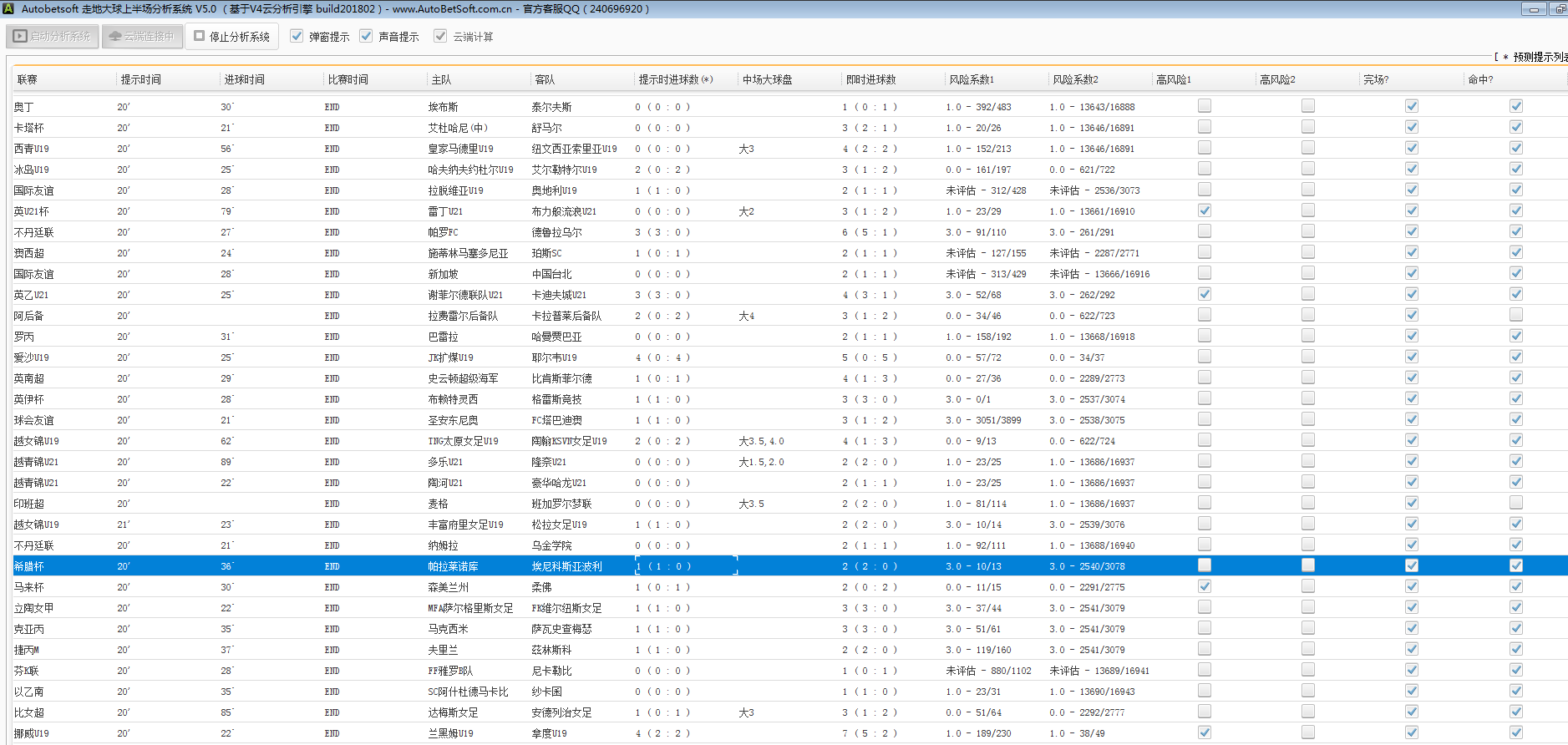Click the 皇家马德里U19 home team cell
The width and height of the screenshot is (1568, 745).
pos(460,149)
